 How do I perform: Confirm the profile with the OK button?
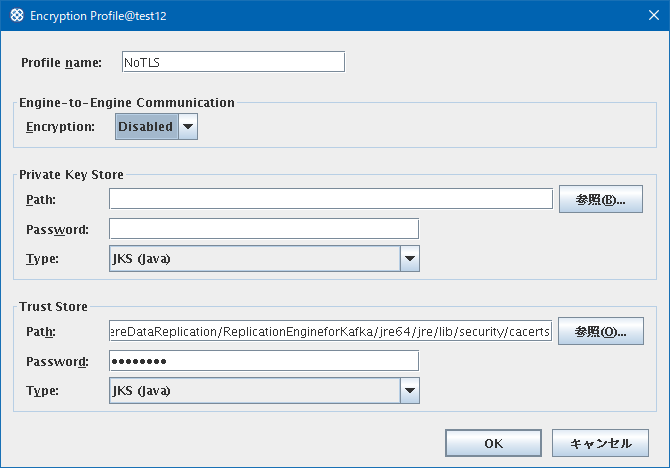[x=494, y=443]
